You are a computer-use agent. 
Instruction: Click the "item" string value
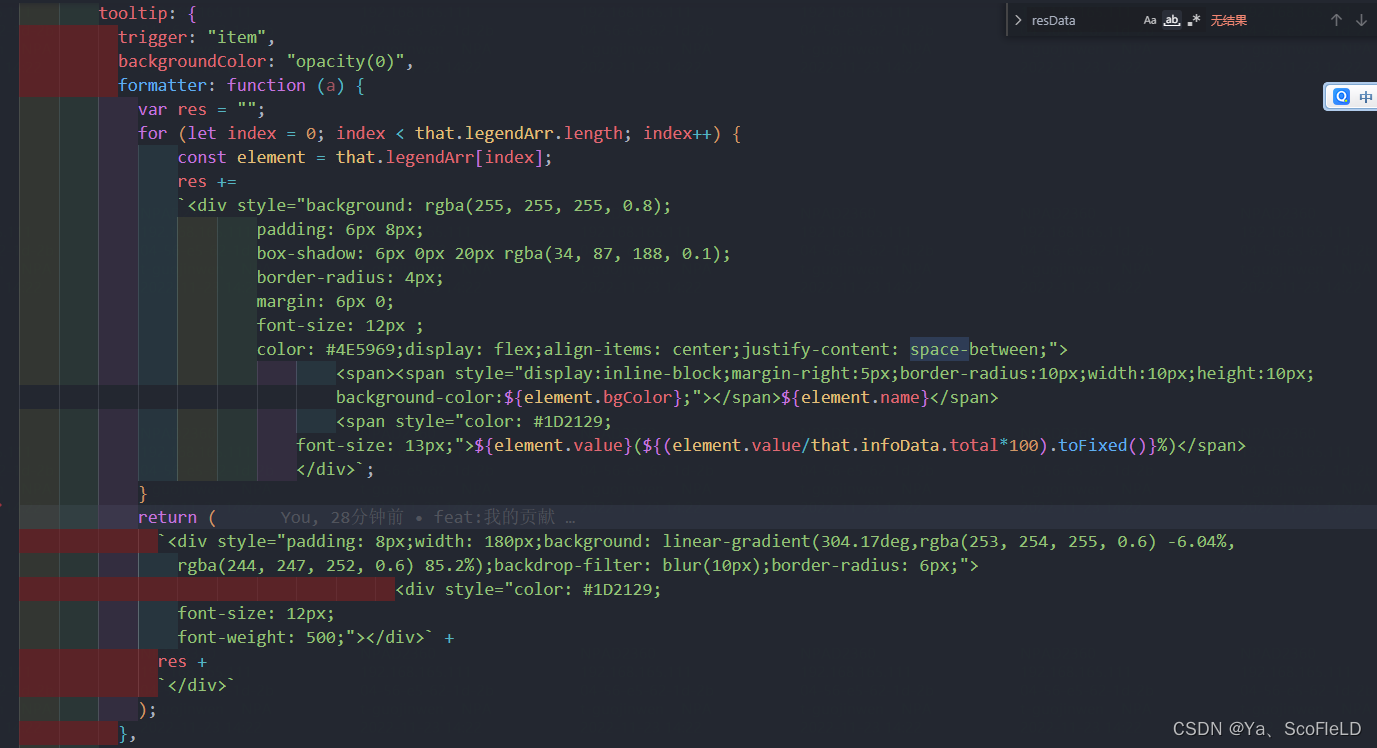(237, 37)
